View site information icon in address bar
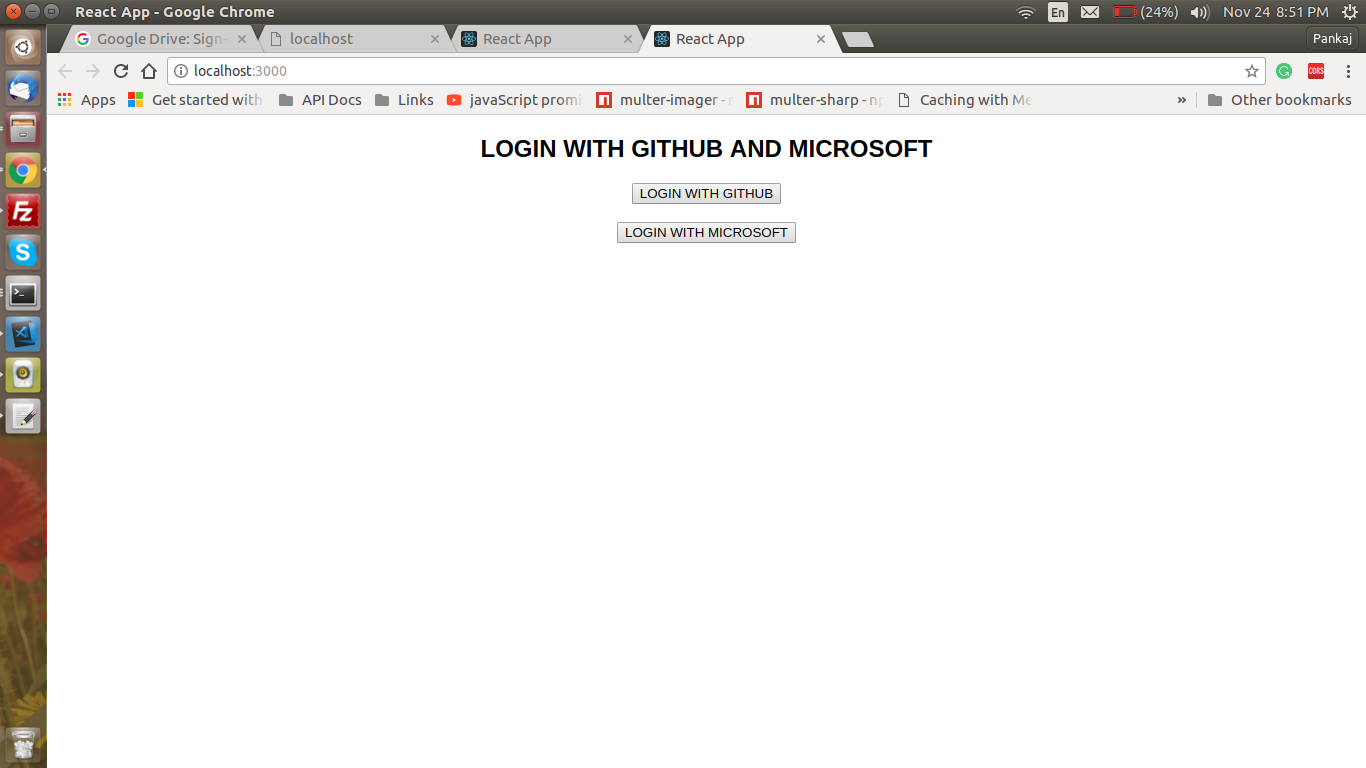The height and width of the screenshot is (768, 1366). click(x=181, y=71)
